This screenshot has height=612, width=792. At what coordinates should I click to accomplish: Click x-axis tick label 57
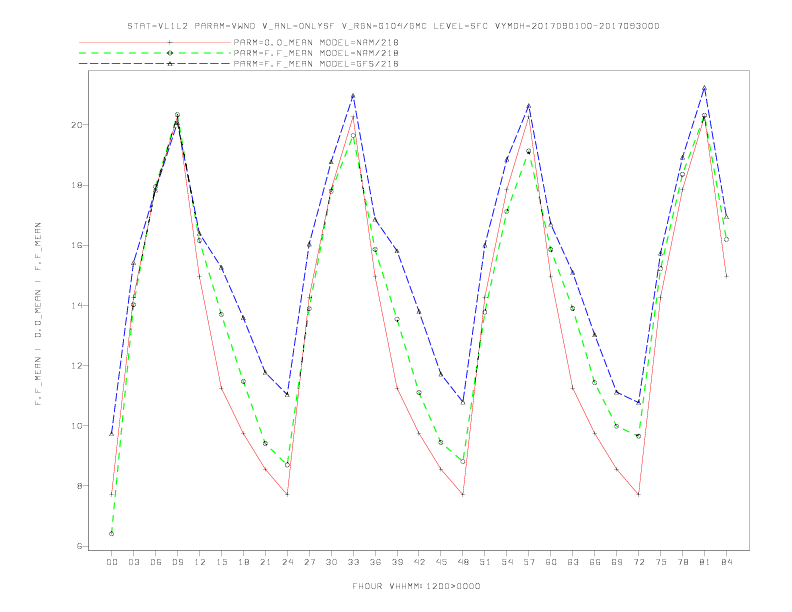click(529, 562)
